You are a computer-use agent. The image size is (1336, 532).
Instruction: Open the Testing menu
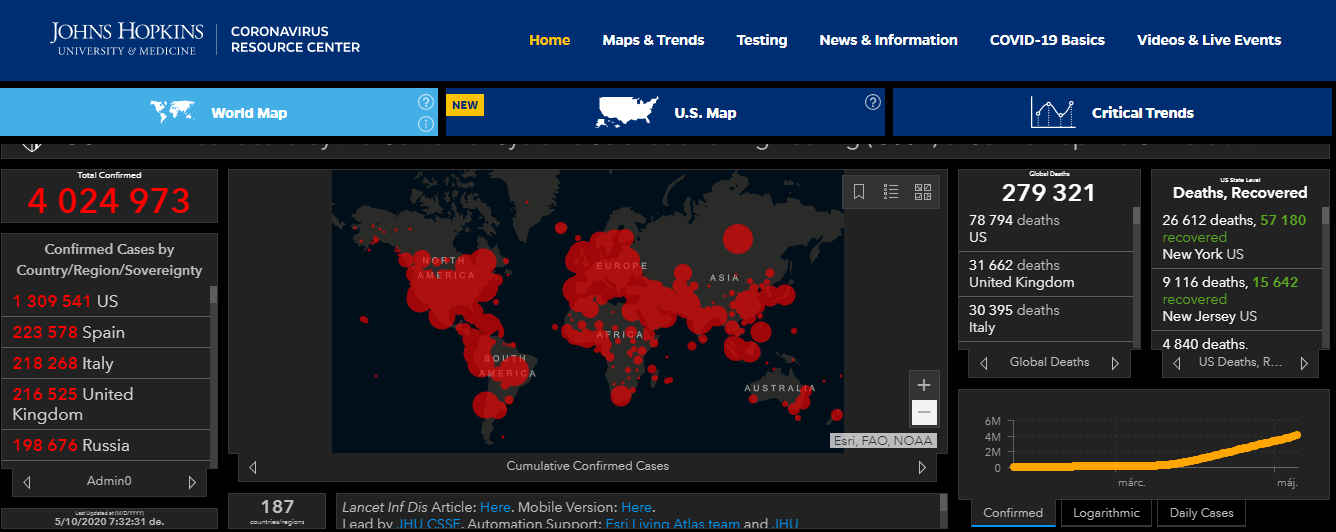pos(762,40)
